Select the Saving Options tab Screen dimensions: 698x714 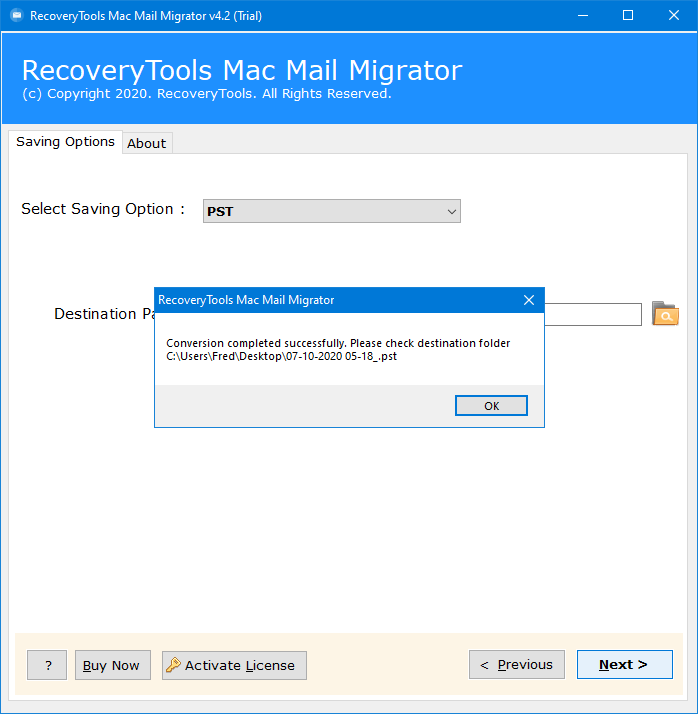tap(65, 142)
